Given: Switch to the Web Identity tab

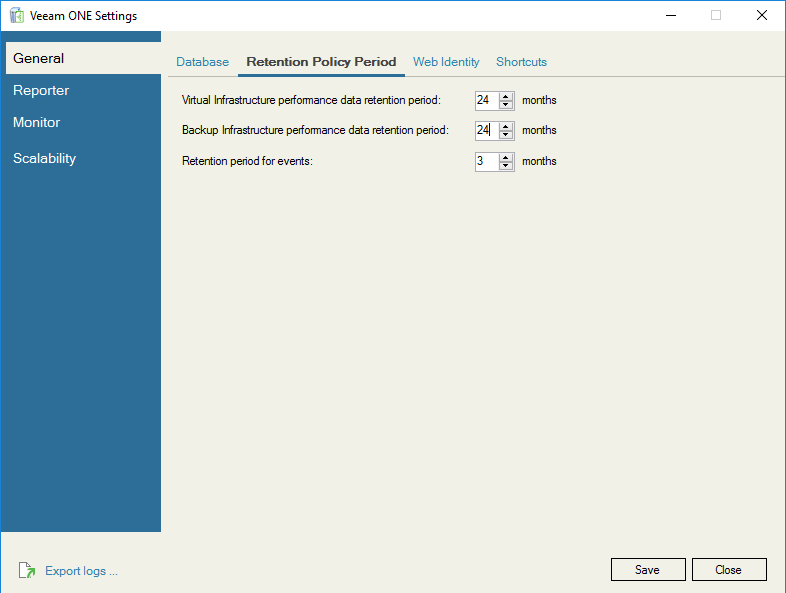Looking at the screenshot, I should click(x=446, y=62).
